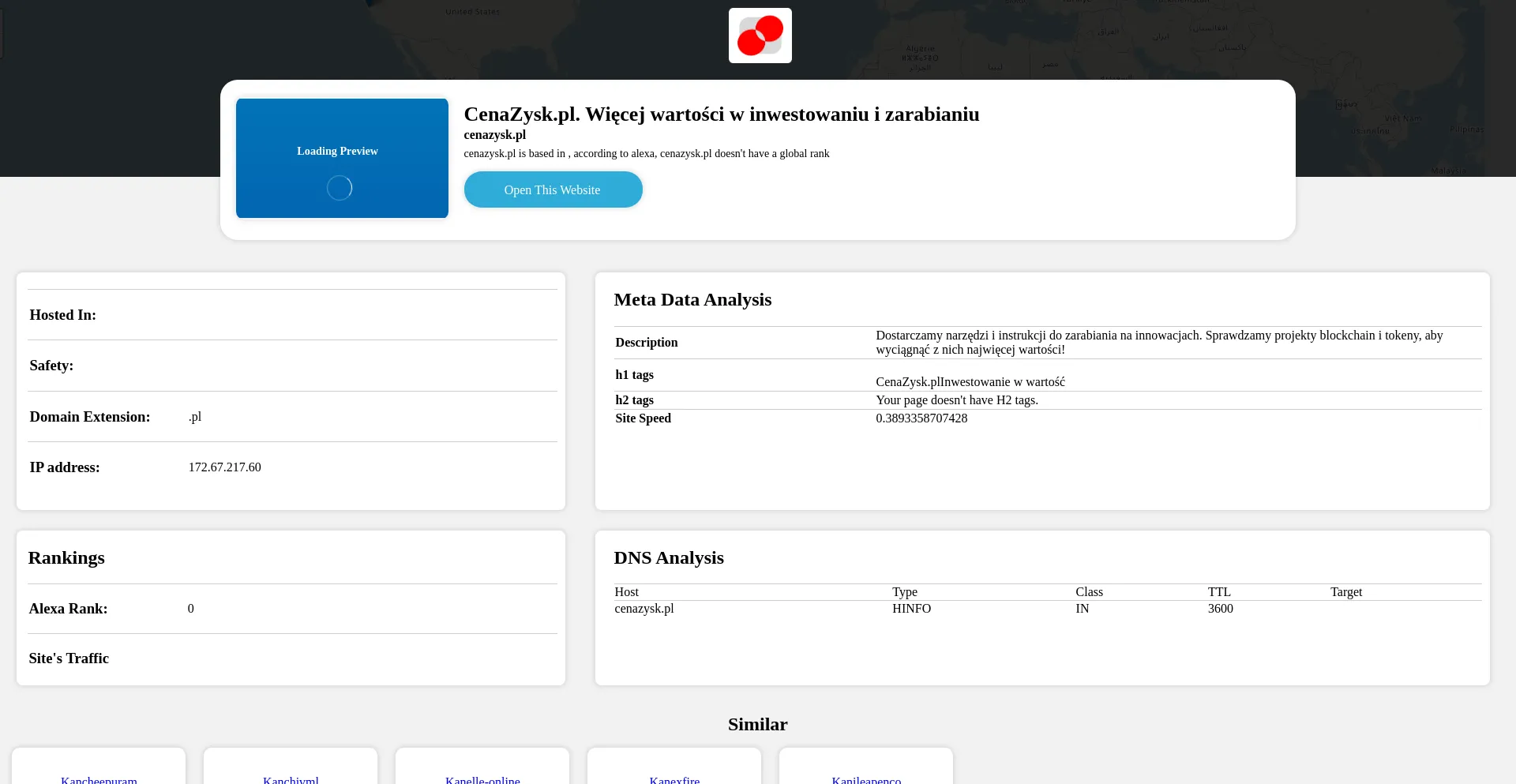Open the Kanchivml similar site link
Image resolution: width=1516 pixels, height=784 pixels.
pyautogui.click(x=291, y=780)
